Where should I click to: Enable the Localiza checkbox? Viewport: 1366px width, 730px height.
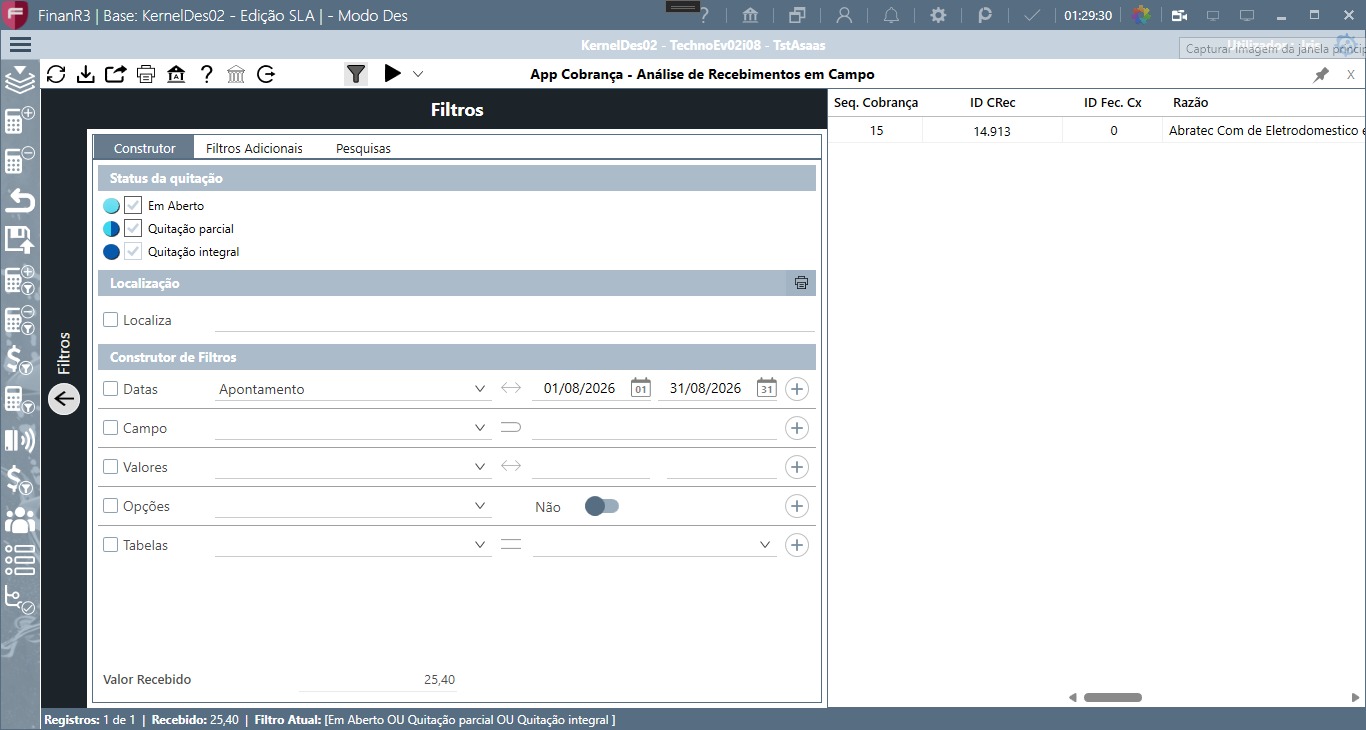click(x=111, y=320)
